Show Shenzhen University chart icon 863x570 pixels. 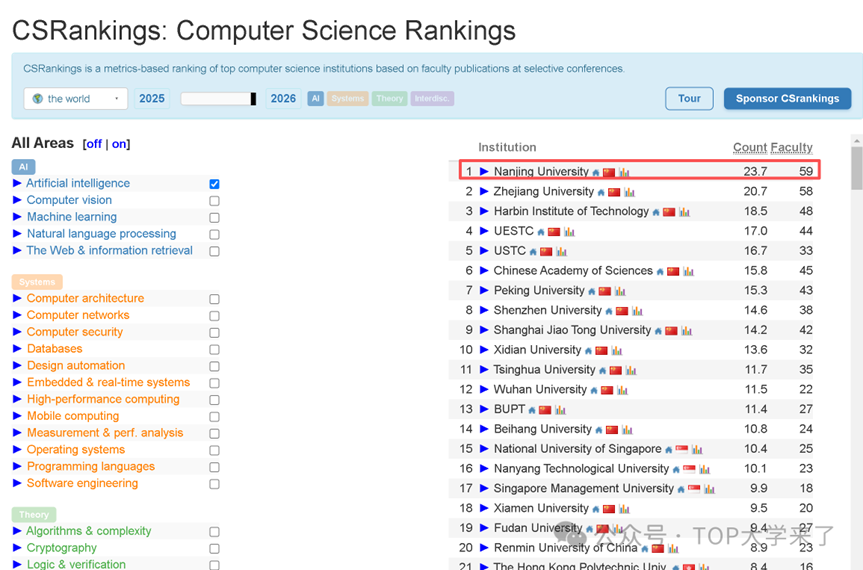coord(637,311)
